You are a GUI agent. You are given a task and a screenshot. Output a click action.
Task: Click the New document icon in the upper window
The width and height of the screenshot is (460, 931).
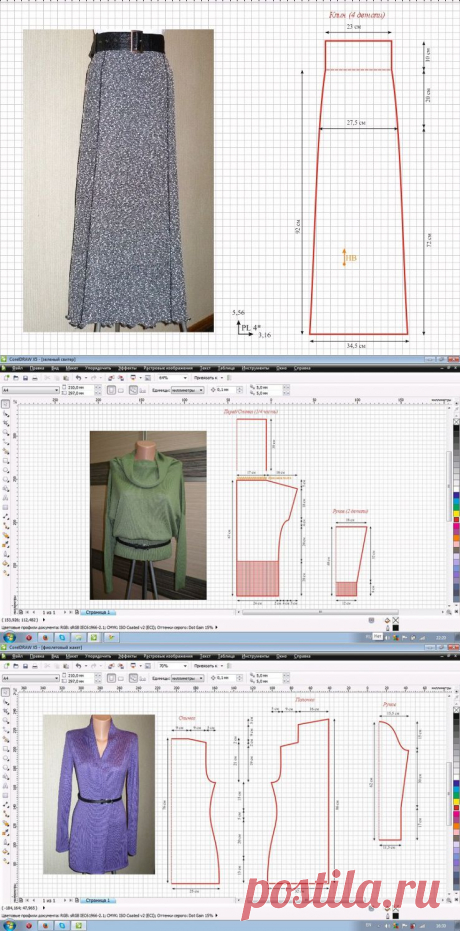(x=6, y=378)
